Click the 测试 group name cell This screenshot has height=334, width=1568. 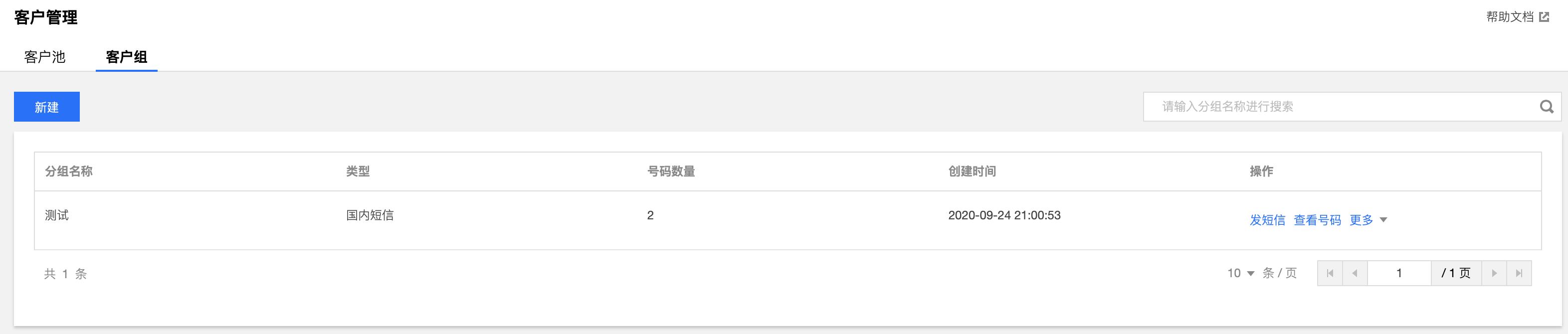[57, 215]
